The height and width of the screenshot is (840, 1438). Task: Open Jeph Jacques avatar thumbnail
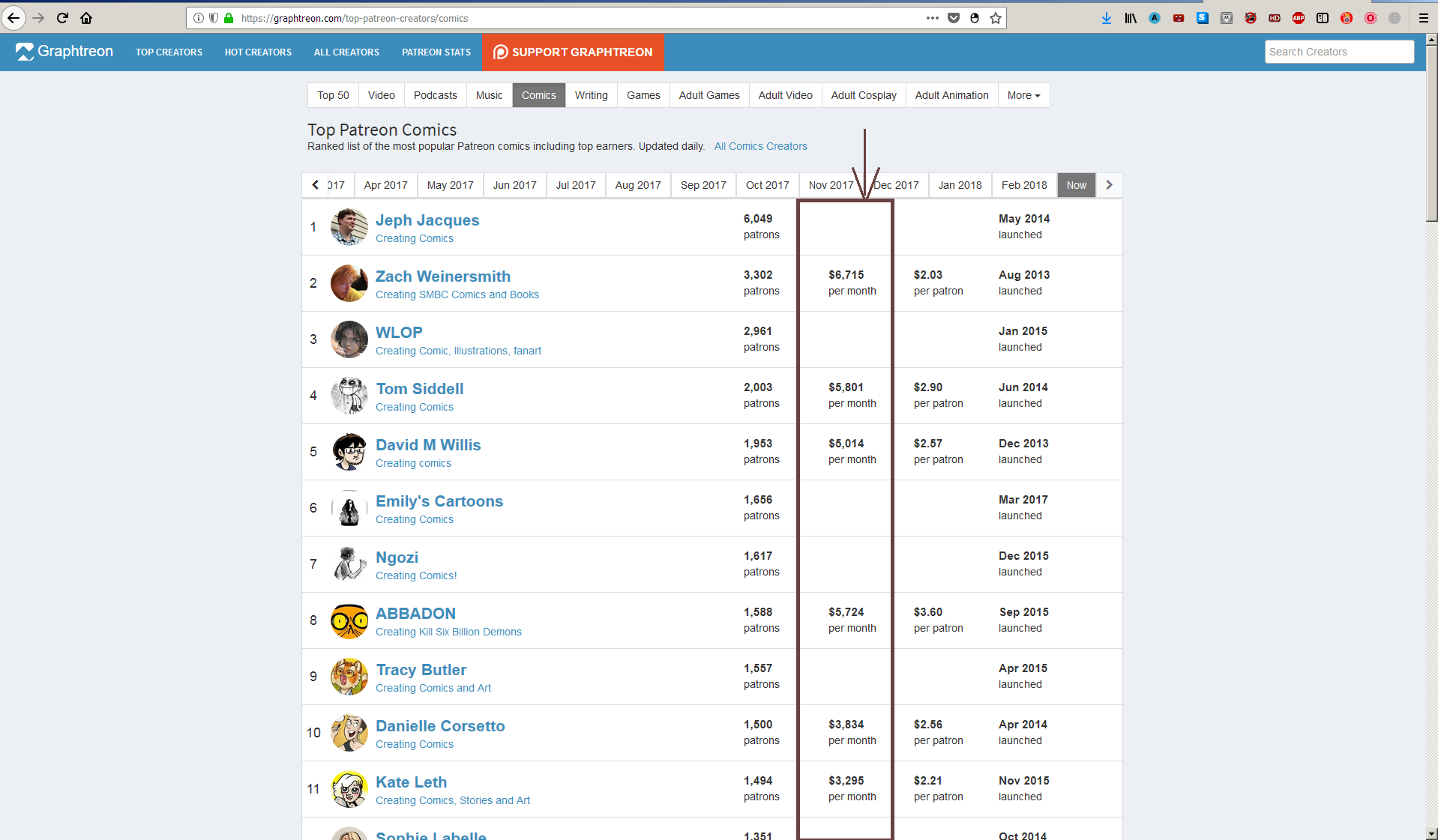pyautogui.click(x=349, y=227)
